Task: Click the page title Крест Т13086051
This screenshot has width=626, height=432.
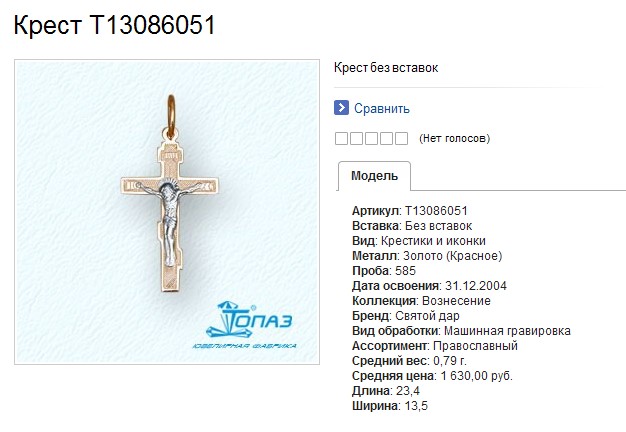Action: click(115, 25)
